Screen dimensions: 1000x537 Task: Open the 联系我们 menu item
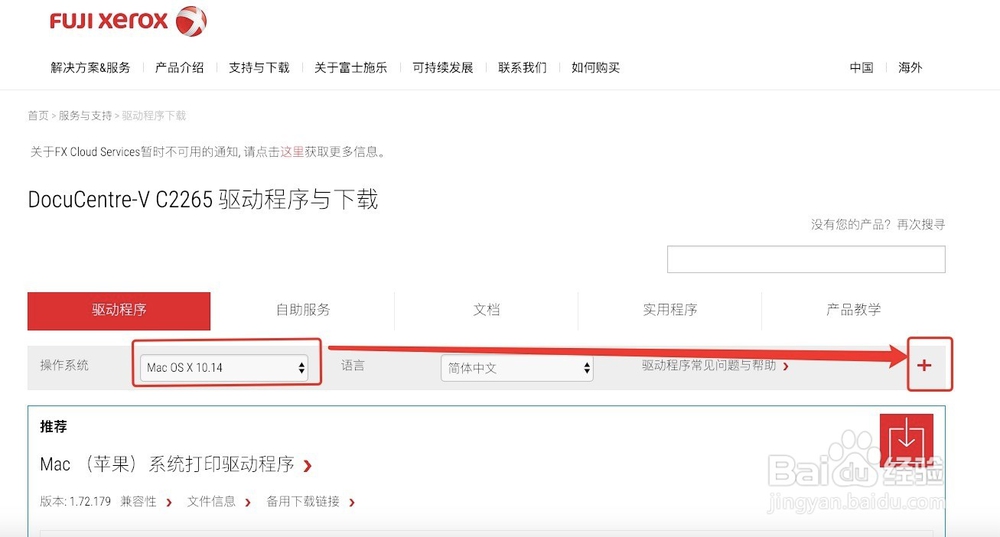click(522, 68)
